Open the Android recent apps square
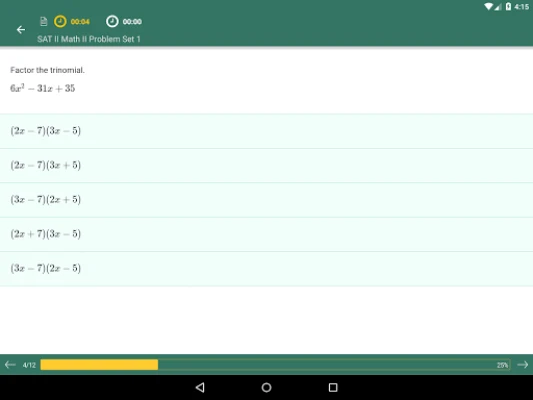533x400 pixels. click(x=333, y=387)
